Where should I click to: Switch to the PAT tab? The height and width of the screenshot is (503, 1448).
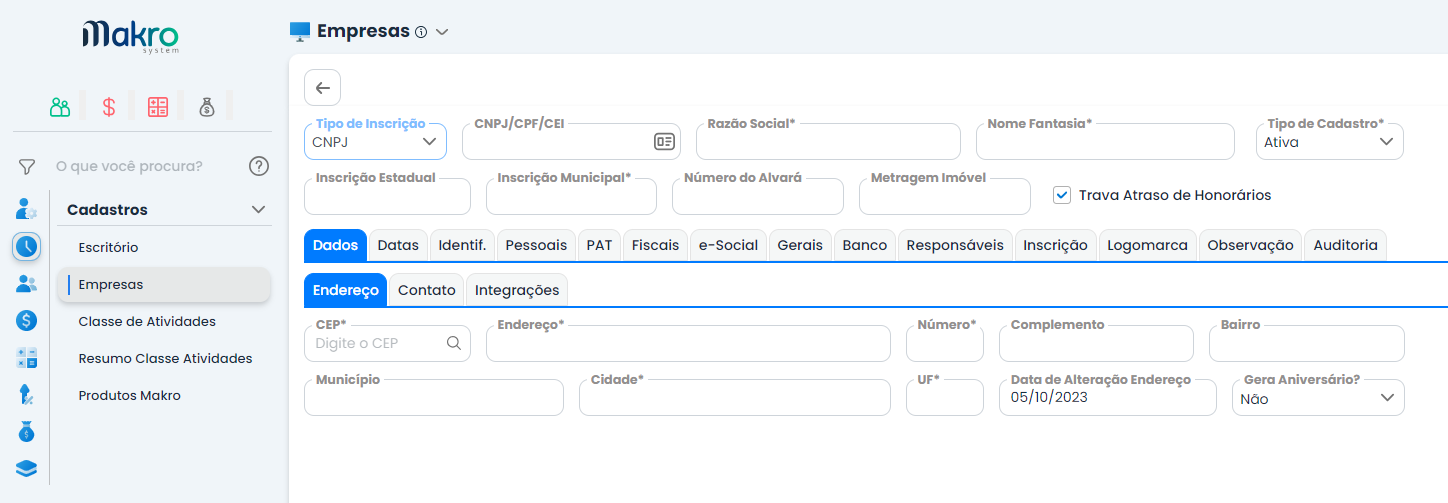(599, 245)
